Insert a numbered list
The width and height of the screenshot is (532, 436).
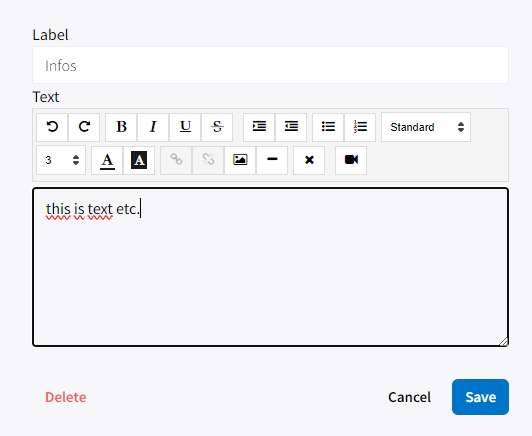(x=360, y=127)
